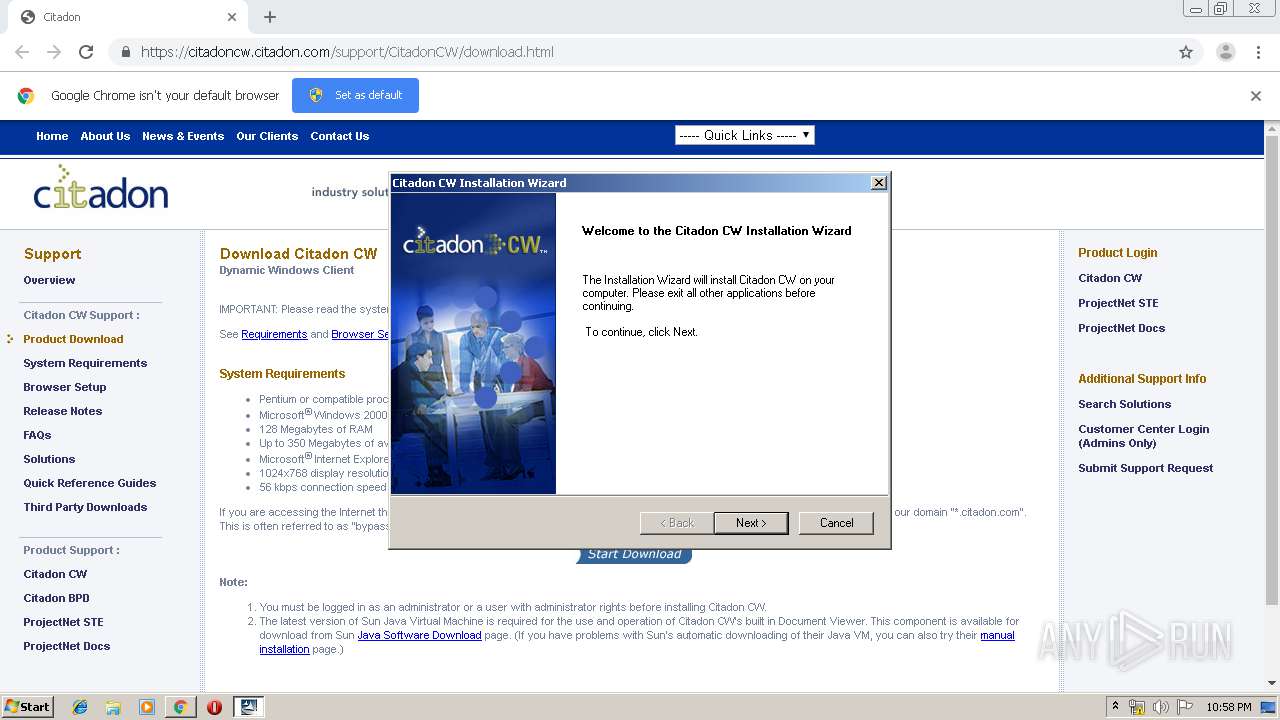Open Windows Explorer from the taskbar

click(x=113, y=707)
